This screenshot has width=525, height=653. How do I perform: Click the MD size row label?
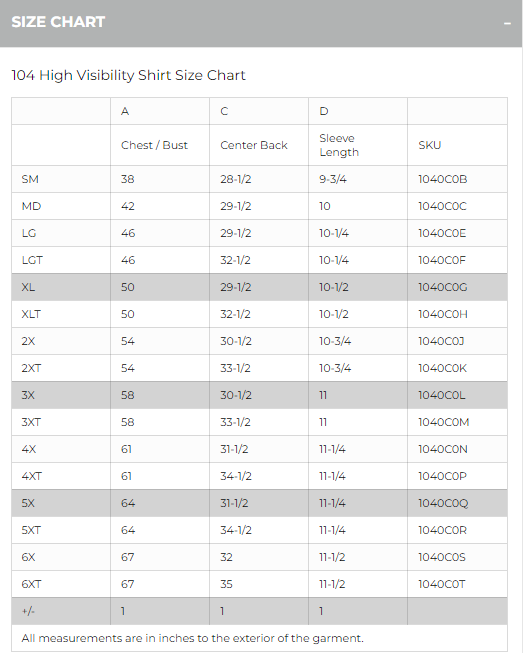point(31,206)
